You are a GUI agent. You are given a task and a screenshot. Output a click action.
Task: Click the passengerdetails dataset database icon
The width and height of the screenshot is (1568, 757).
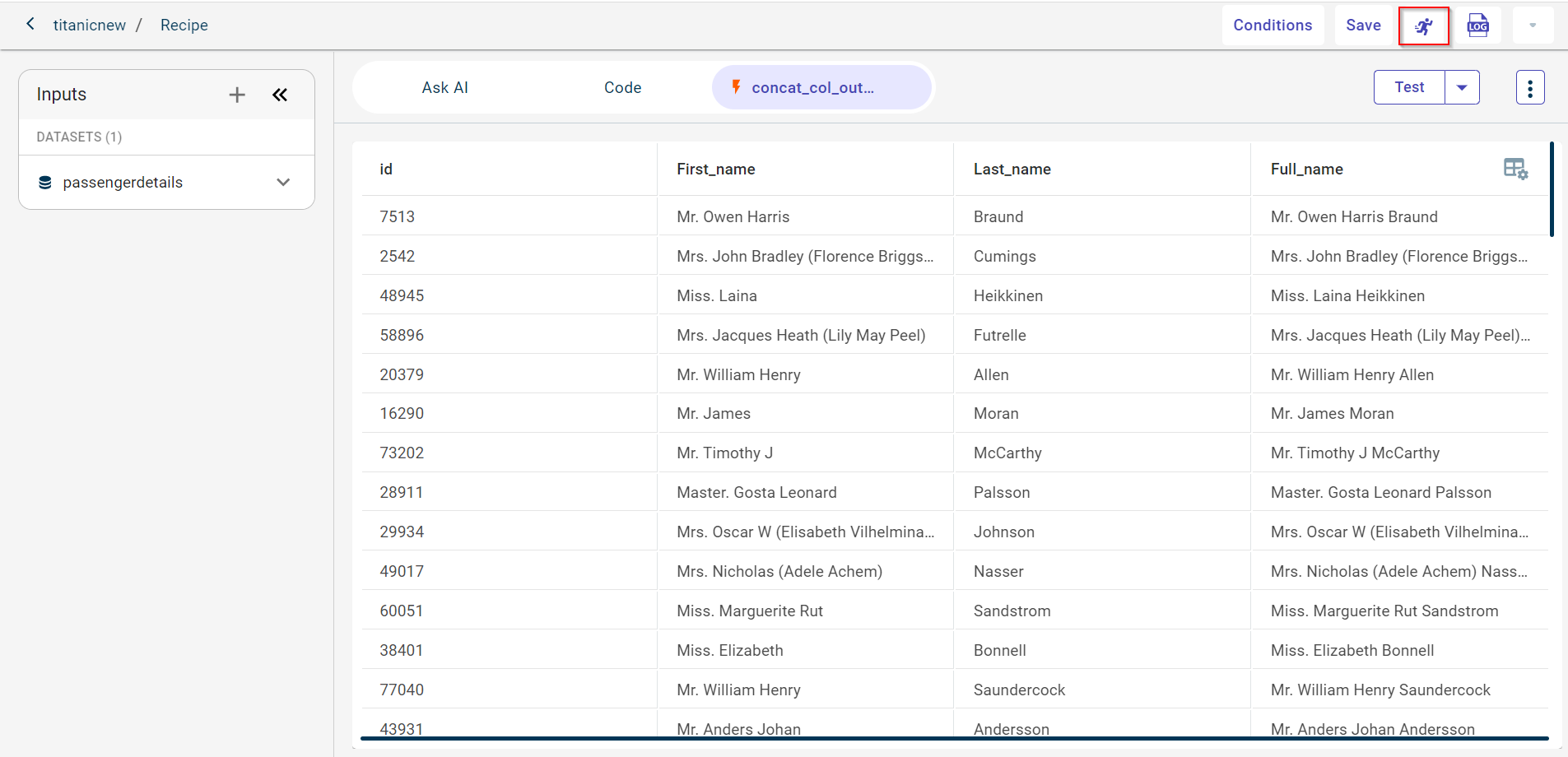point(45,183)
